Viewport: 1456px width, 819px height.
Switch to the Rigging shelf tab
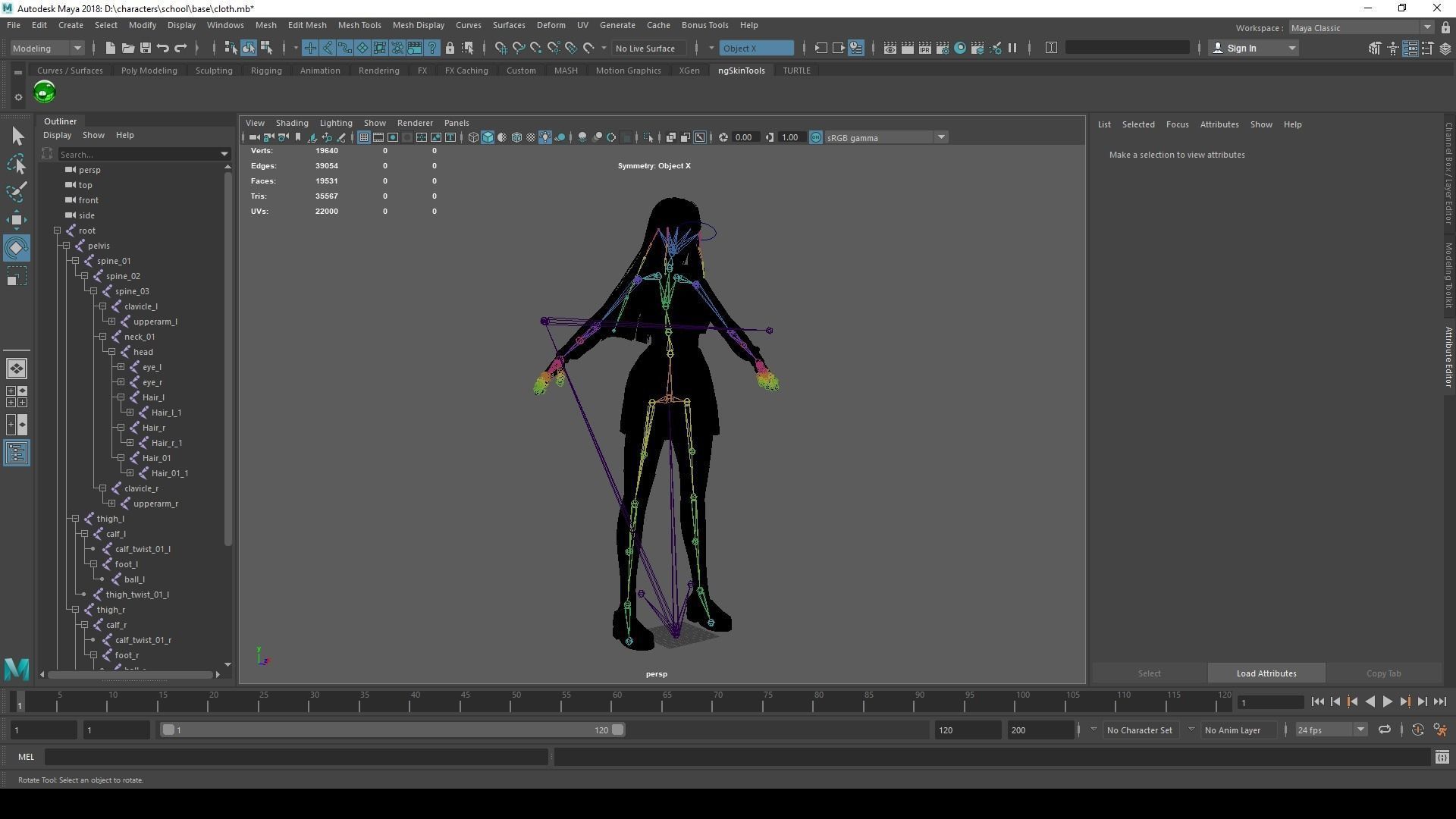tap(265, 71)
